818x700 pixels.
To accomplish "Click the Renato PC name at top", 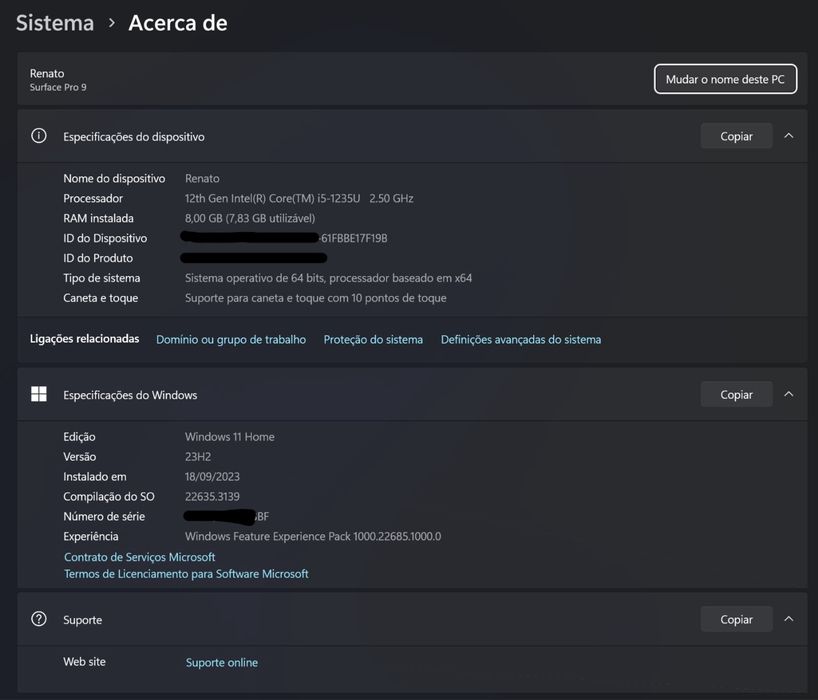I will pyautogui.click(x=47, y=74).
